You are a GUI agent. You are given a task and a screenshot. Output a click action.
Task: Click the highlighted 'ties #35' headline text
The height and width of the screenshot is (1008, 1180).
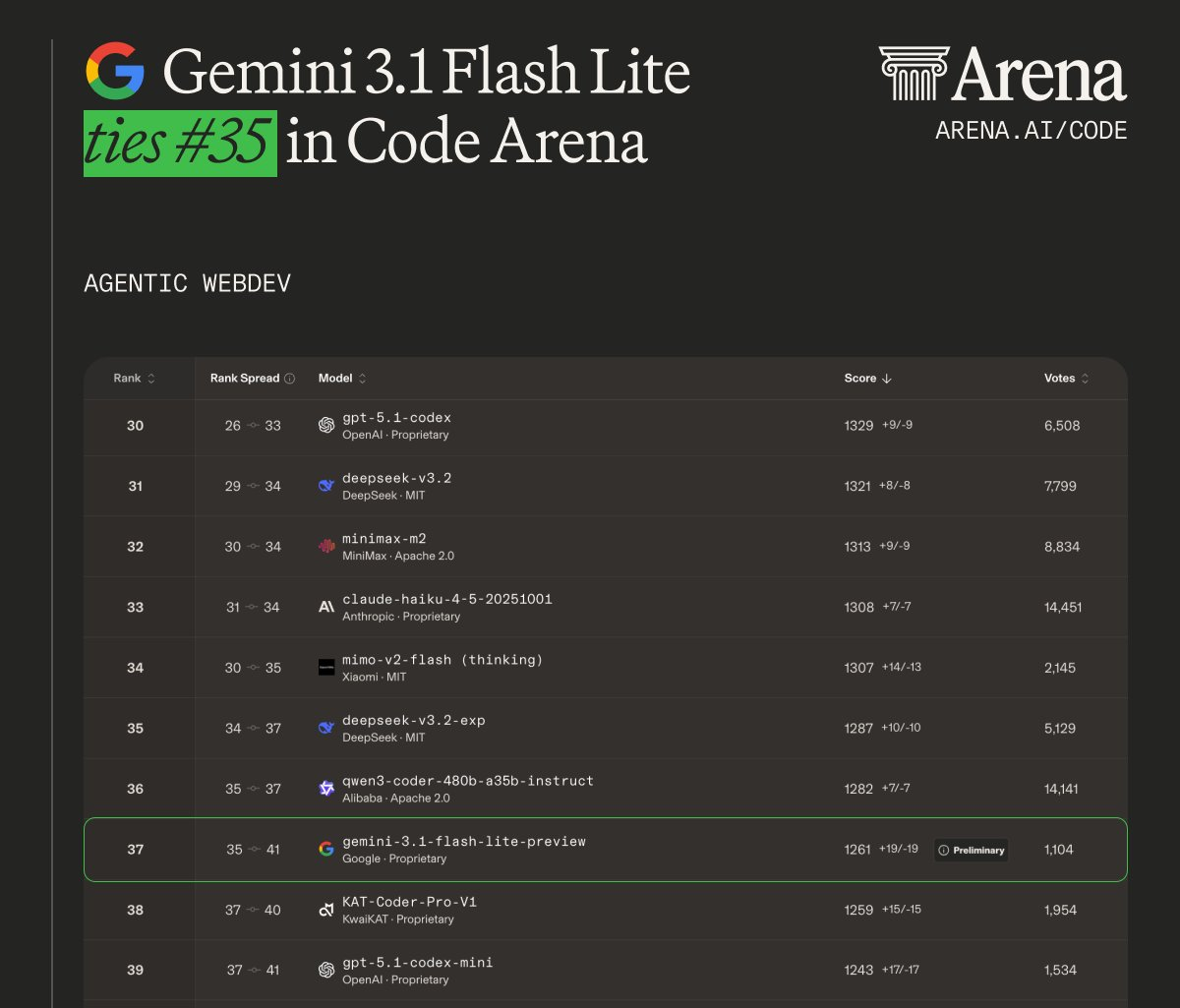(x=180, y=141)
